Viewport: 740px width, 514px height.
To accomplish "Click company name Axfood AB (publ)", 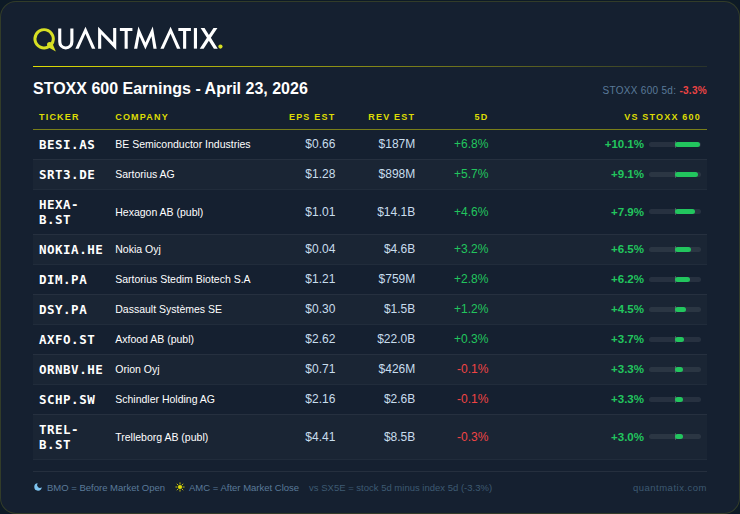I will point(154,339).
